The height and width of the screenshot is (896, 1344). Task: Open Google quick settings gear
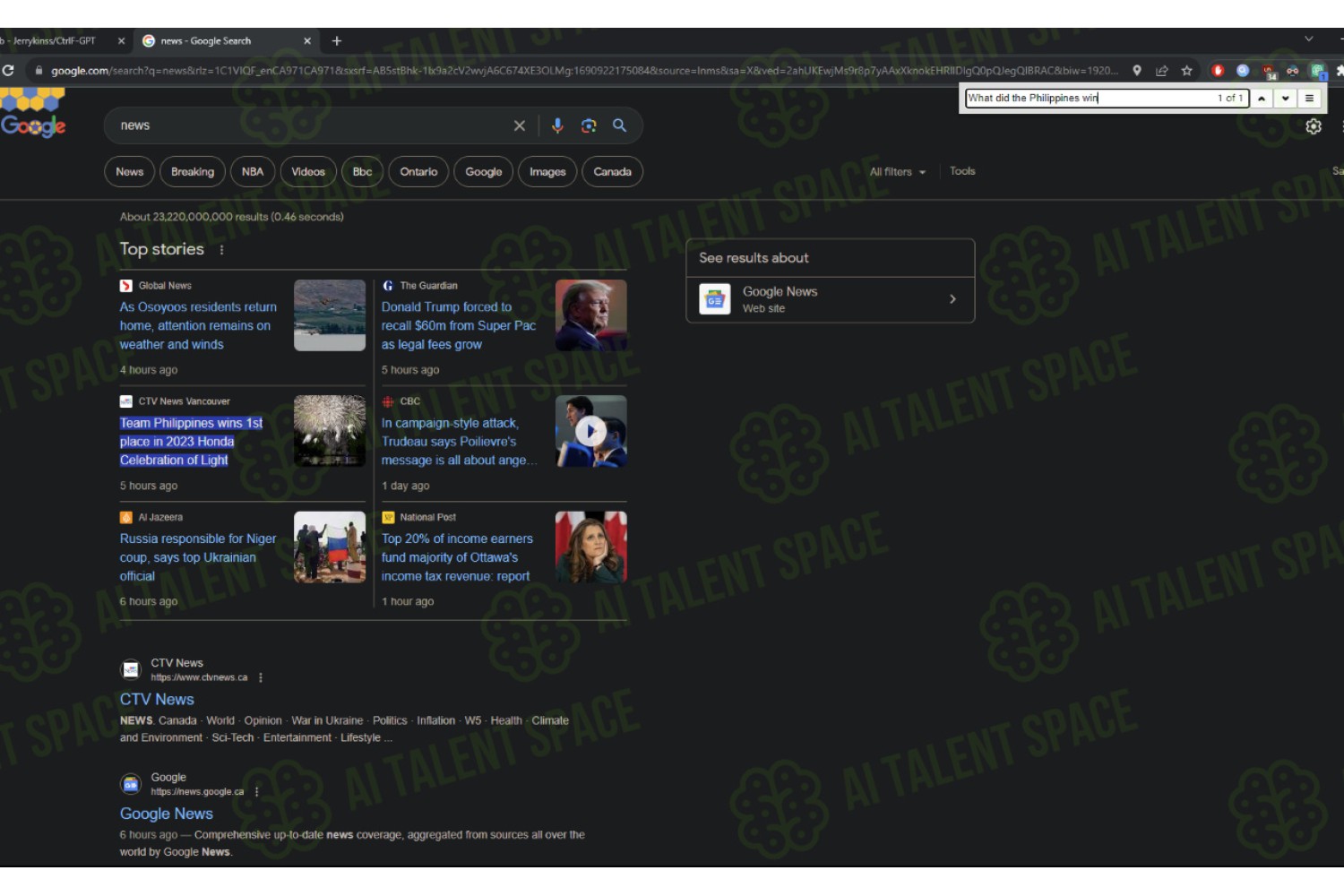1314,126
